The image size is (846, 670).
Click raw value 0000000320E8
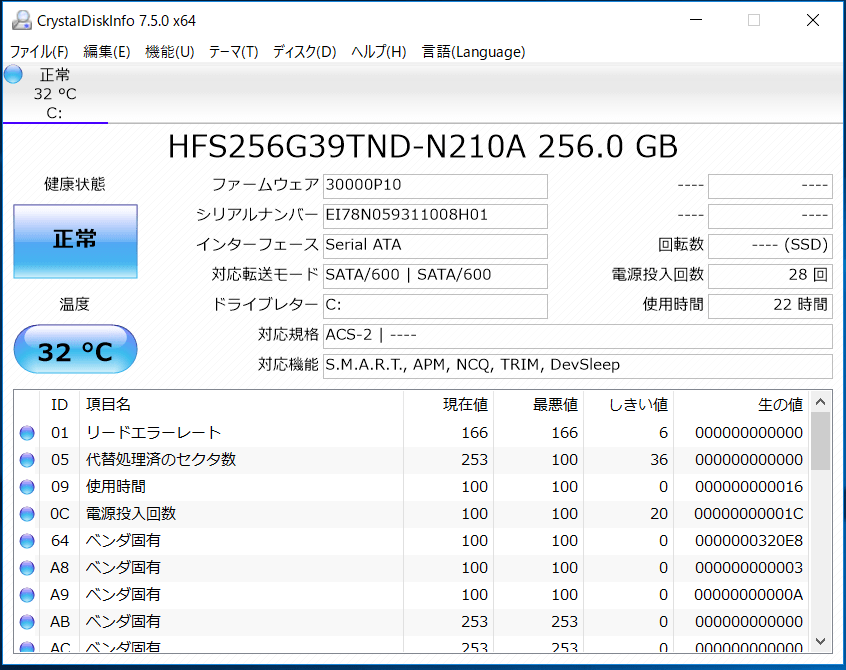tap(749, 541)
